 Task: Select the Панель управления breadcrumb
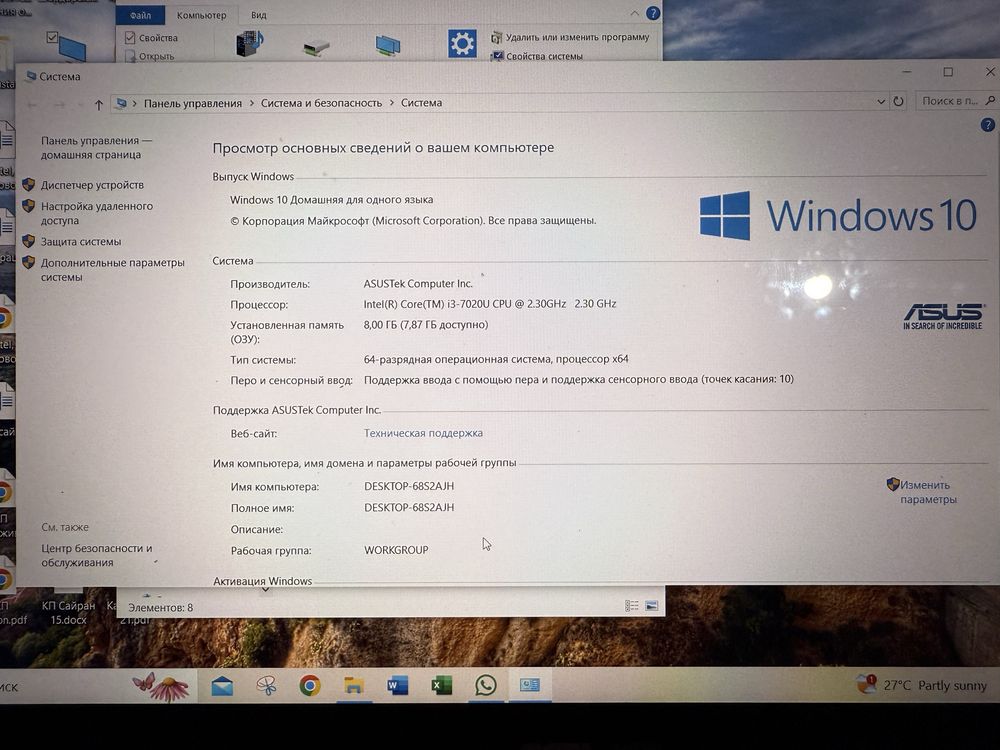(x=193, y=103)
